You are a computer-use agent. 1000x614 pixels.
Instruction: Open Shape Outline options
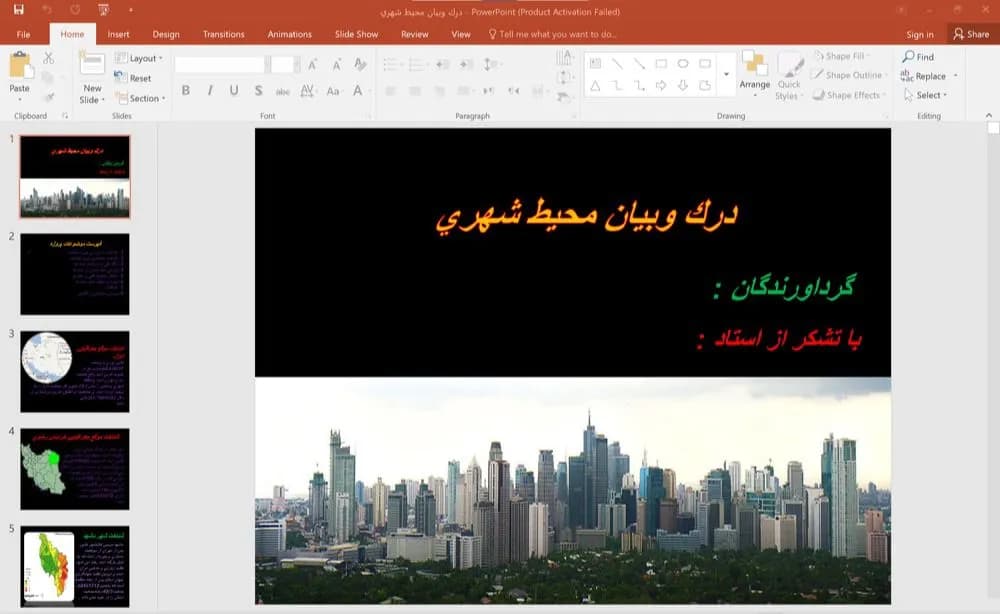(x=849, y=75)
